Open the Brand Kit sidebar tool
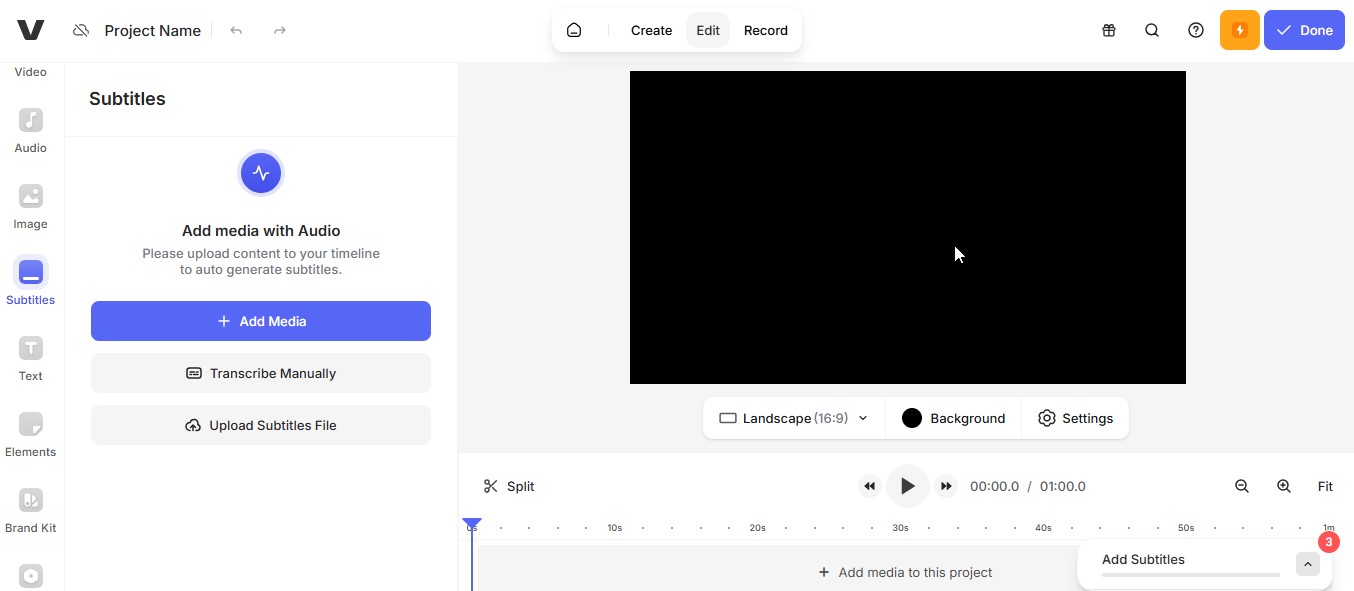 click(x=31, y=510)
